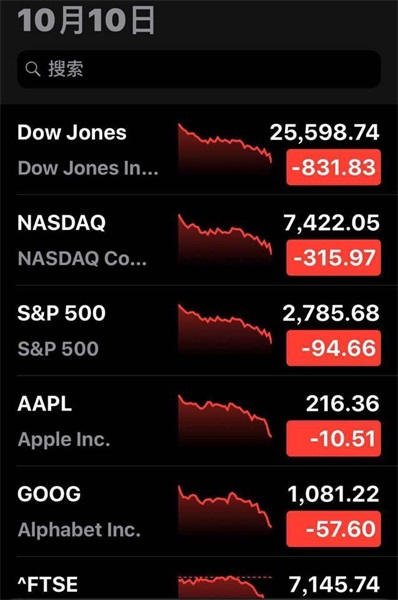The height and width of the screenshot is (600, 398).
Task: Open the ^FTSE index row
Action: coord(199,578)
